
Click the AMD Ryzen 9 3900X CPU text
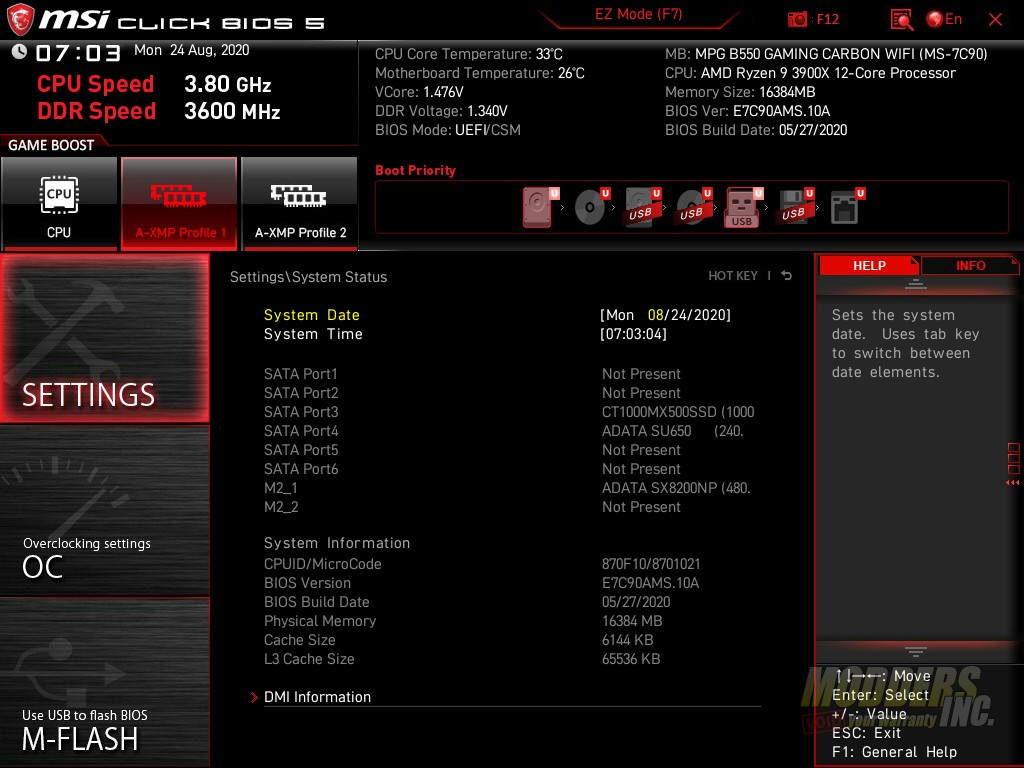(x=810, y=72)
